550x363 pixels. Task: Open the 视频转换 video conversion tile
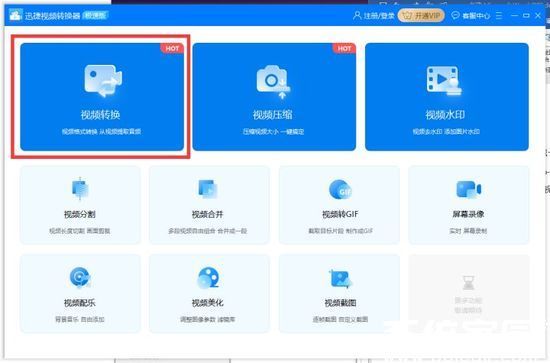pos(102,97)
